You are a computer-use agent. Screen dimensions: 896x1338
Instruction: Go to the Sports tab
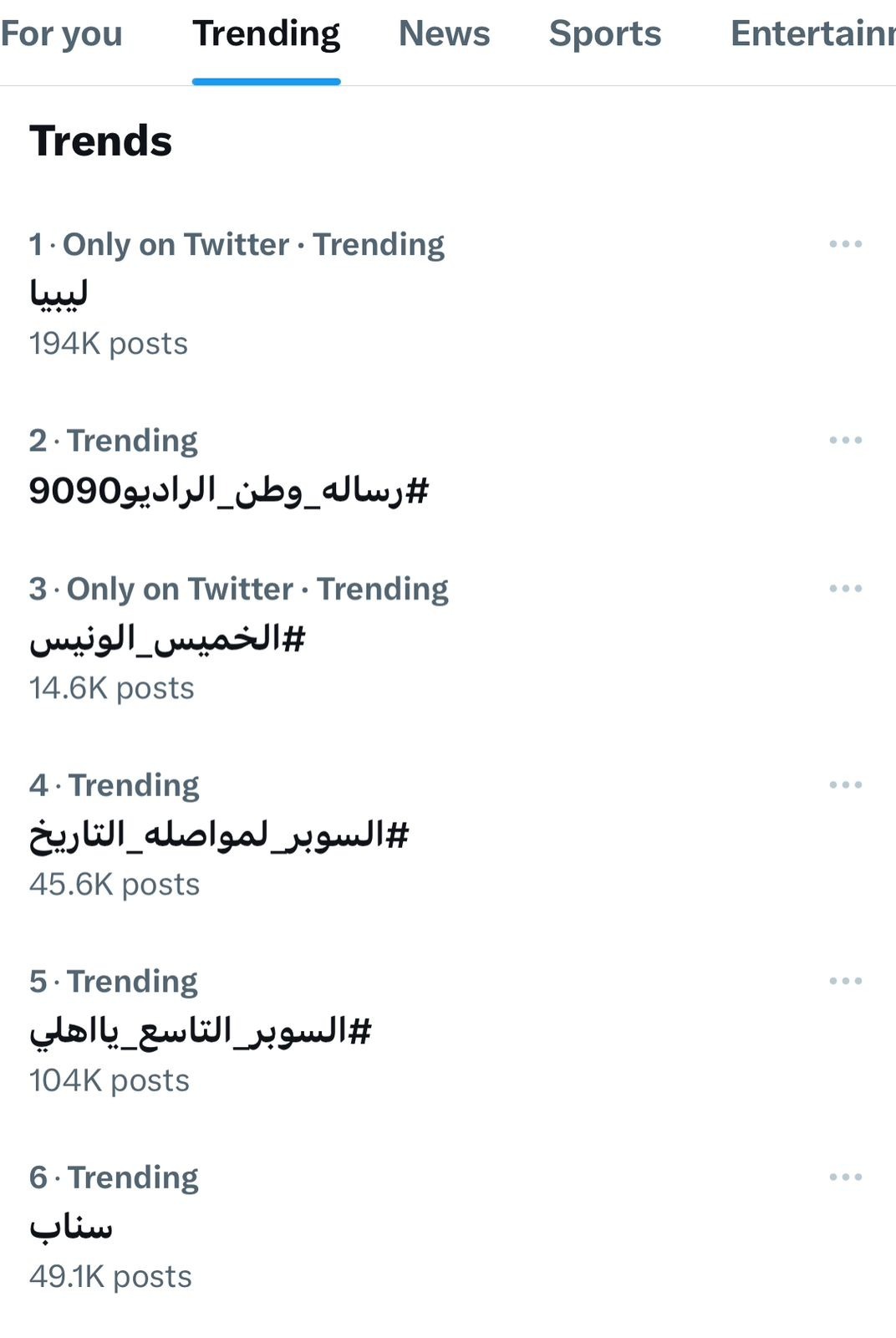click(604, 34)
